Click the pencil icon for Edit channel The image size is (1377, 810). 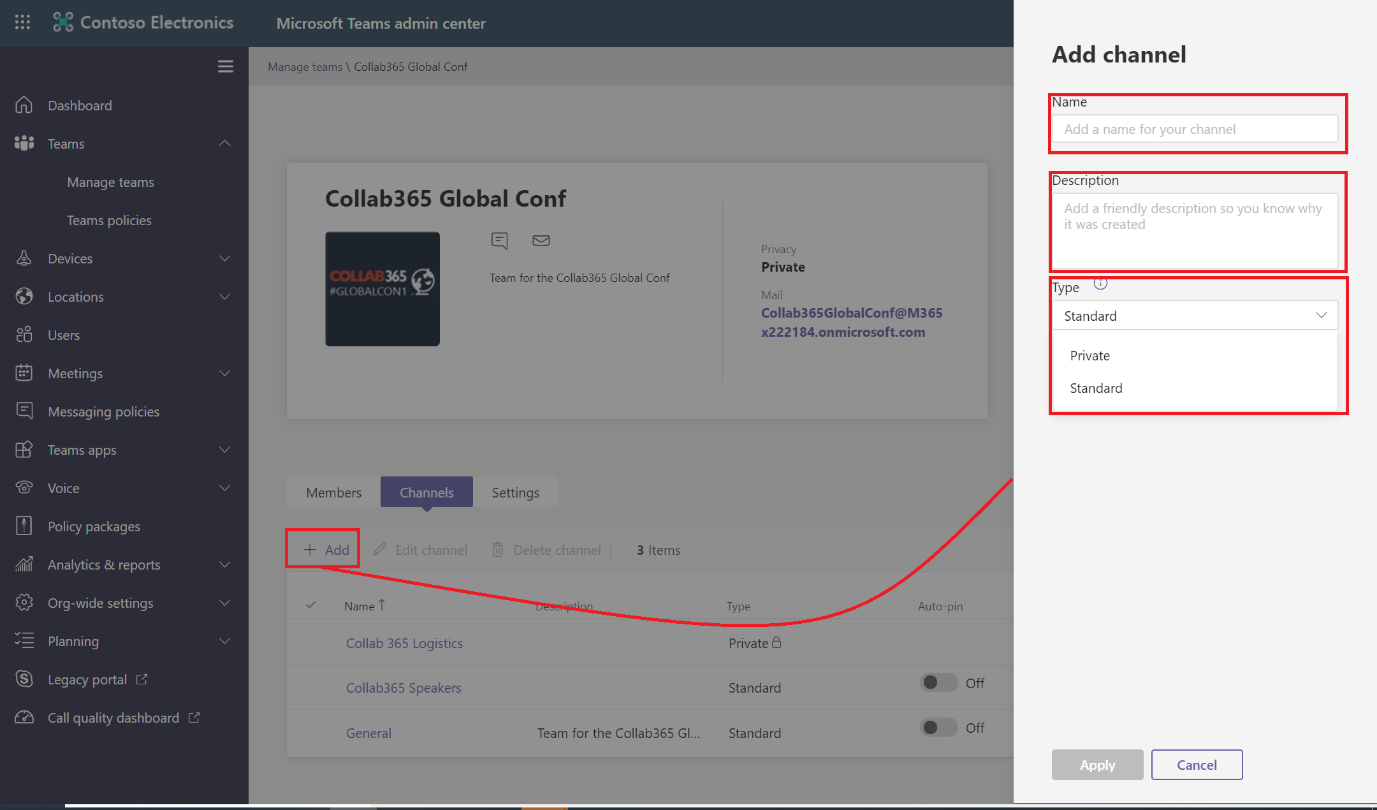tap(380, 550)
